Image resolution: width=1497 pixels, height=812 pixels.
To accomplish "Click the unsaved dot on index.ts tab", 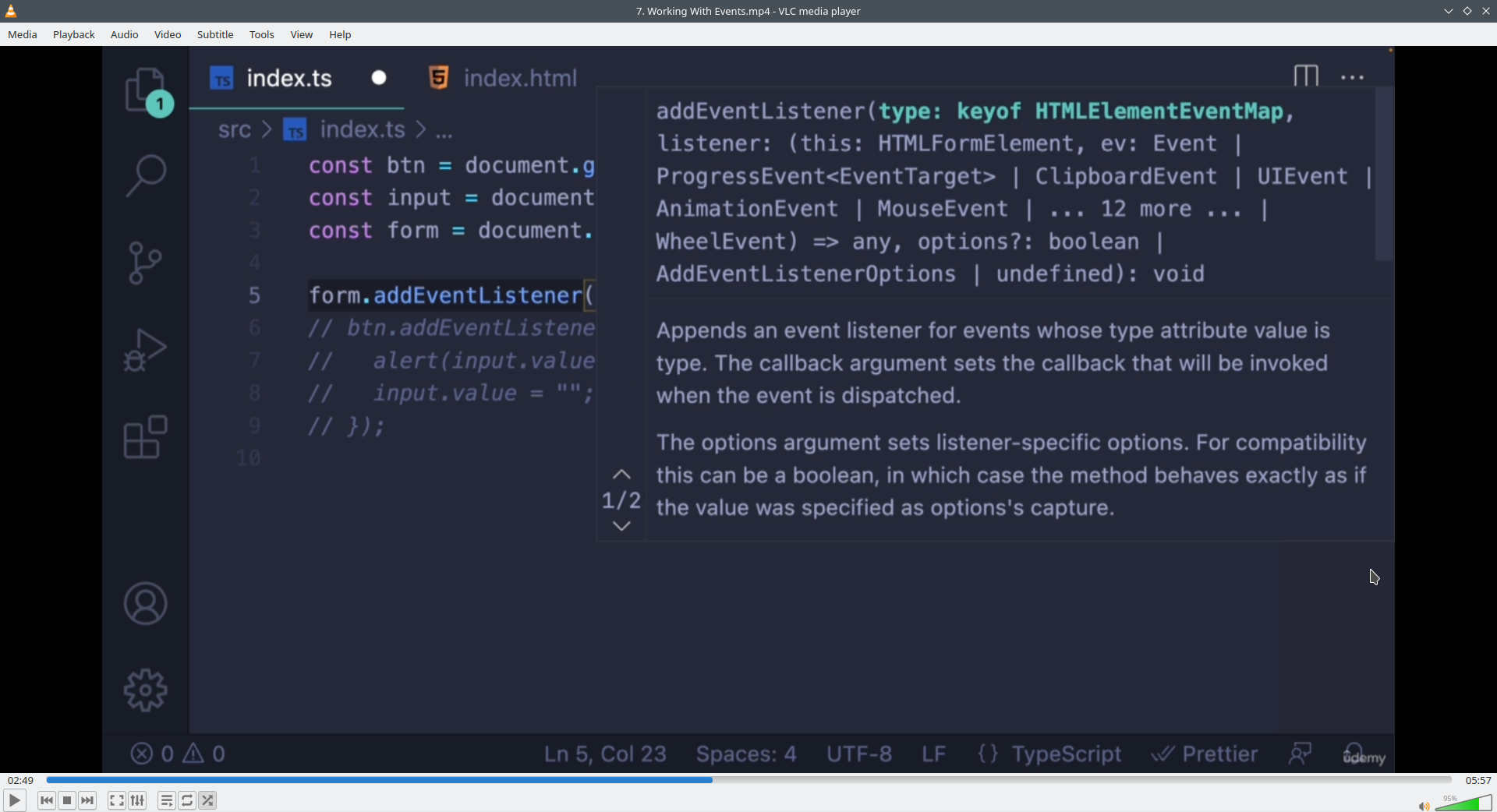I will click(379, 78).
